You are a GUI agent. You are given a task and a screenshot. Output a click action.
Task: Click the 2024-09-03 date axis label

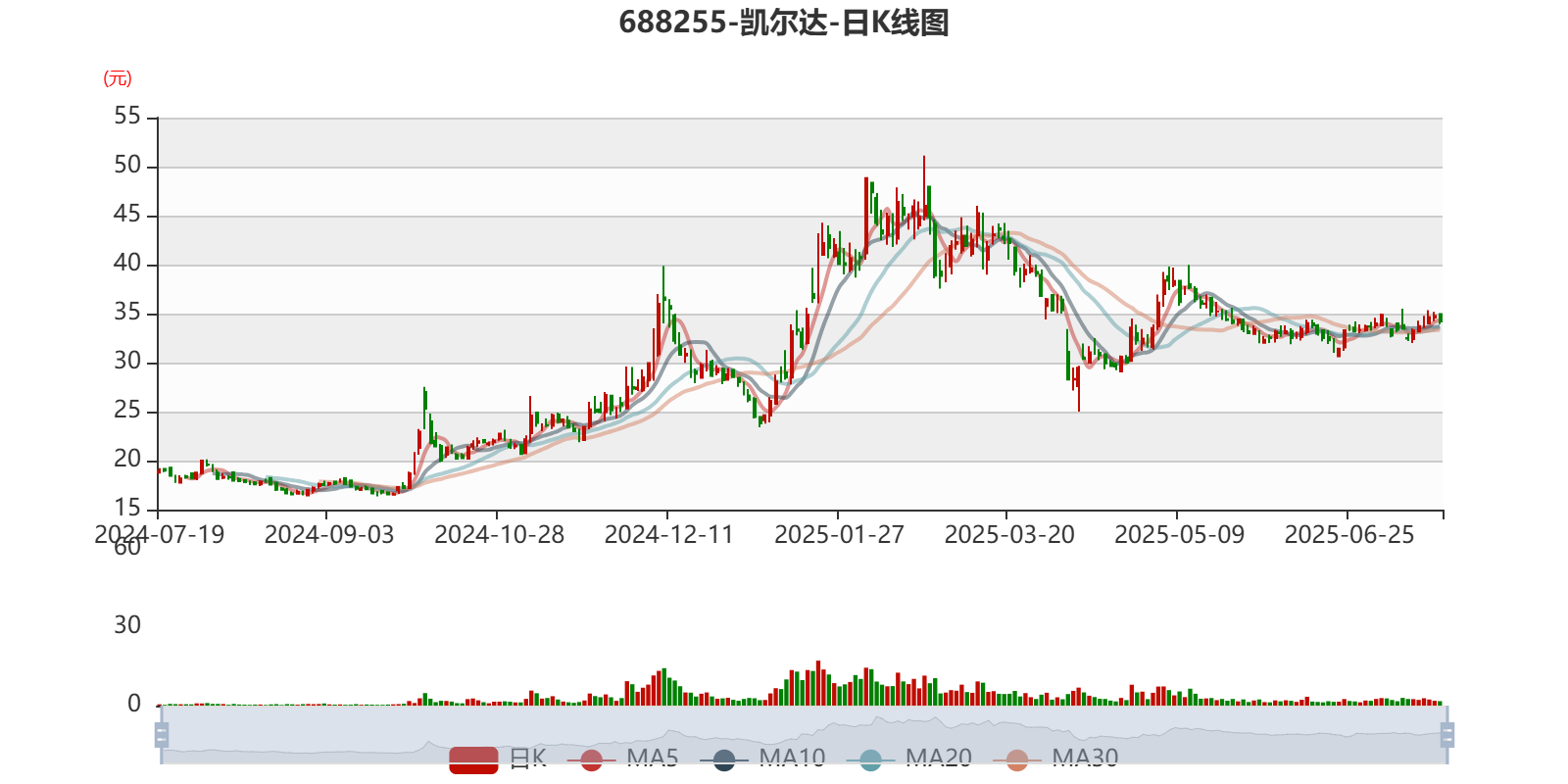click(x=329, y=535)
